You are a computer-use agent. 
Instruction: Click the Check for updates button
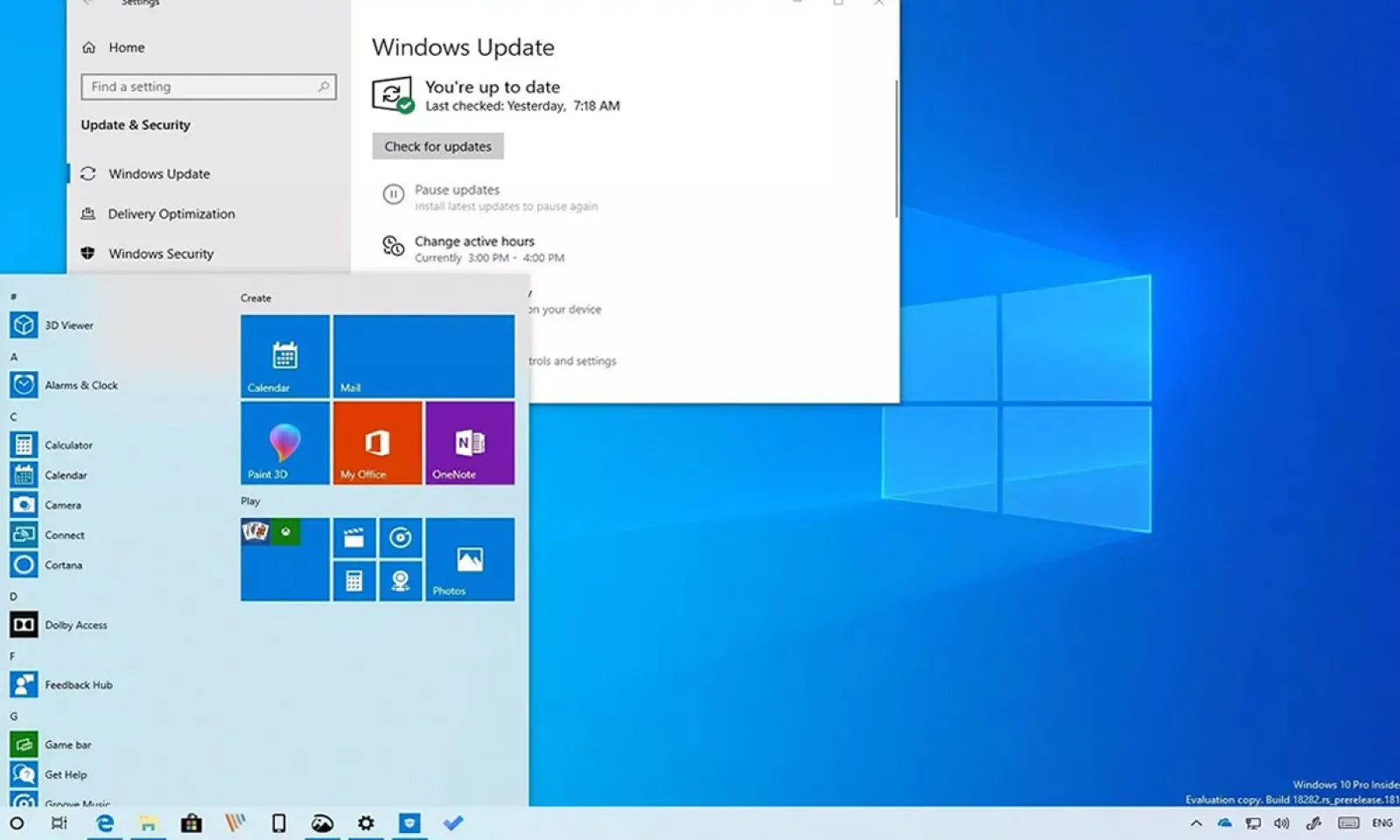pyautogui.click(x=437, y=146)
